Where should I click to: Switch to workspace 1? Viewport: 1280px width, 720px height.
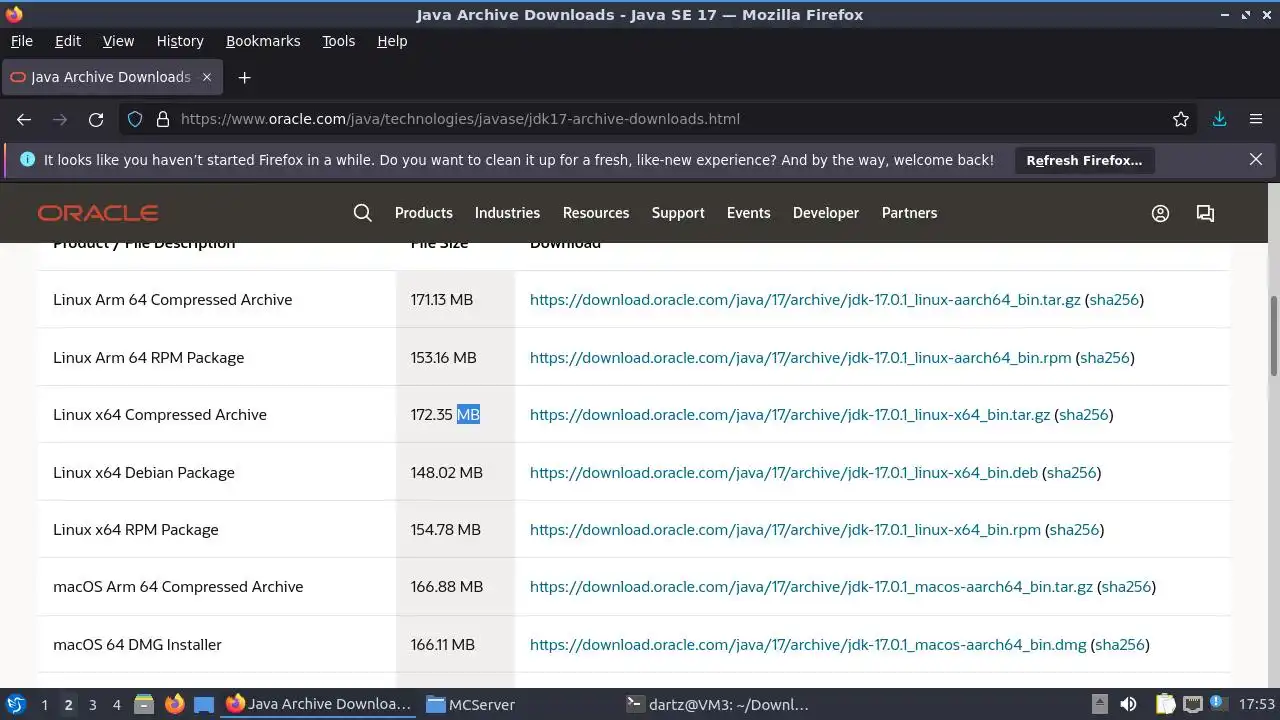(44, 704)
